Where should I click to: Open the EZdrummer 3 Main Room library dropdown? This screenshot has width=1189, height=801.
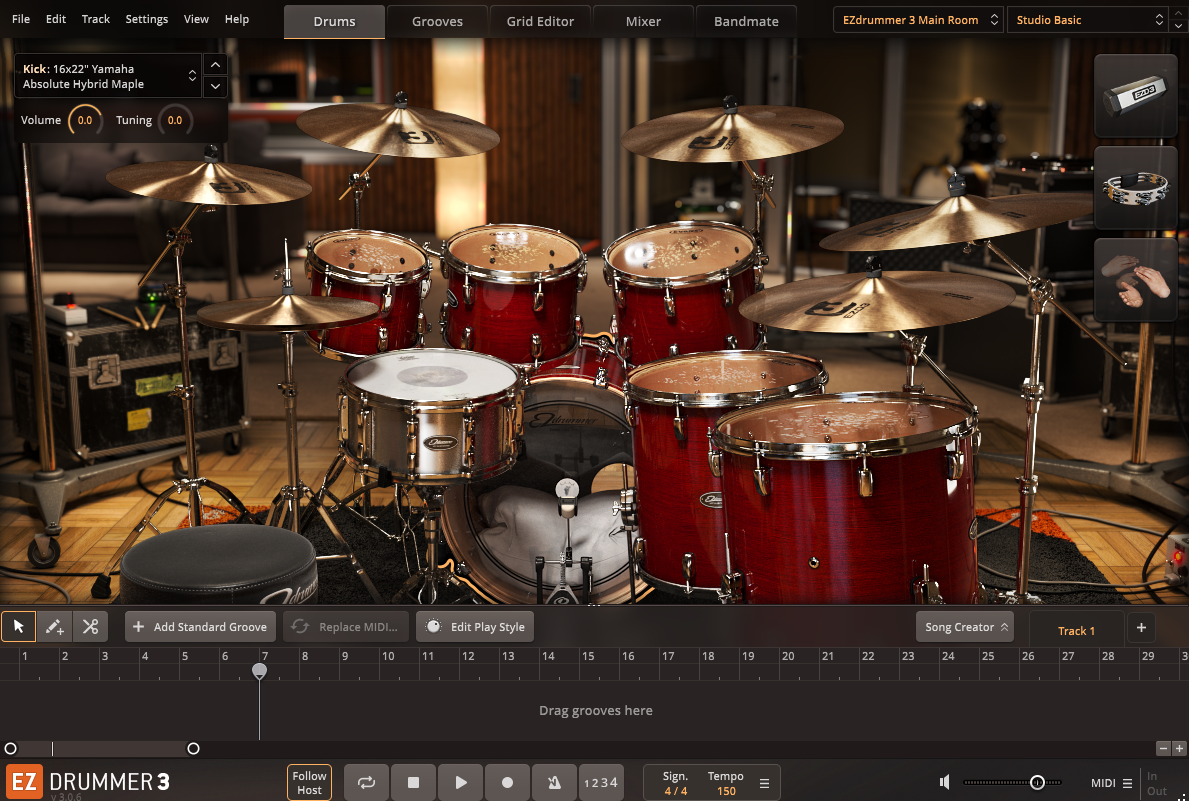tap(917, 19)
